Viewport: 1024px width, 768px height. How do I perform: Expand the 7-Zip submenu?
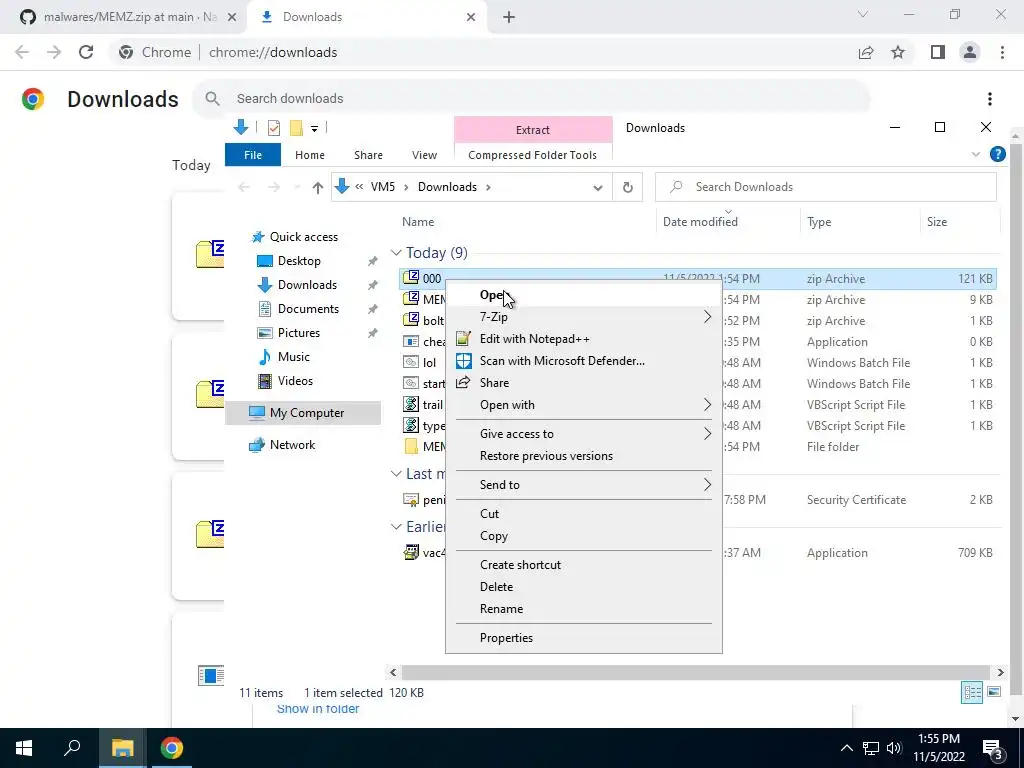coord(583,317)
